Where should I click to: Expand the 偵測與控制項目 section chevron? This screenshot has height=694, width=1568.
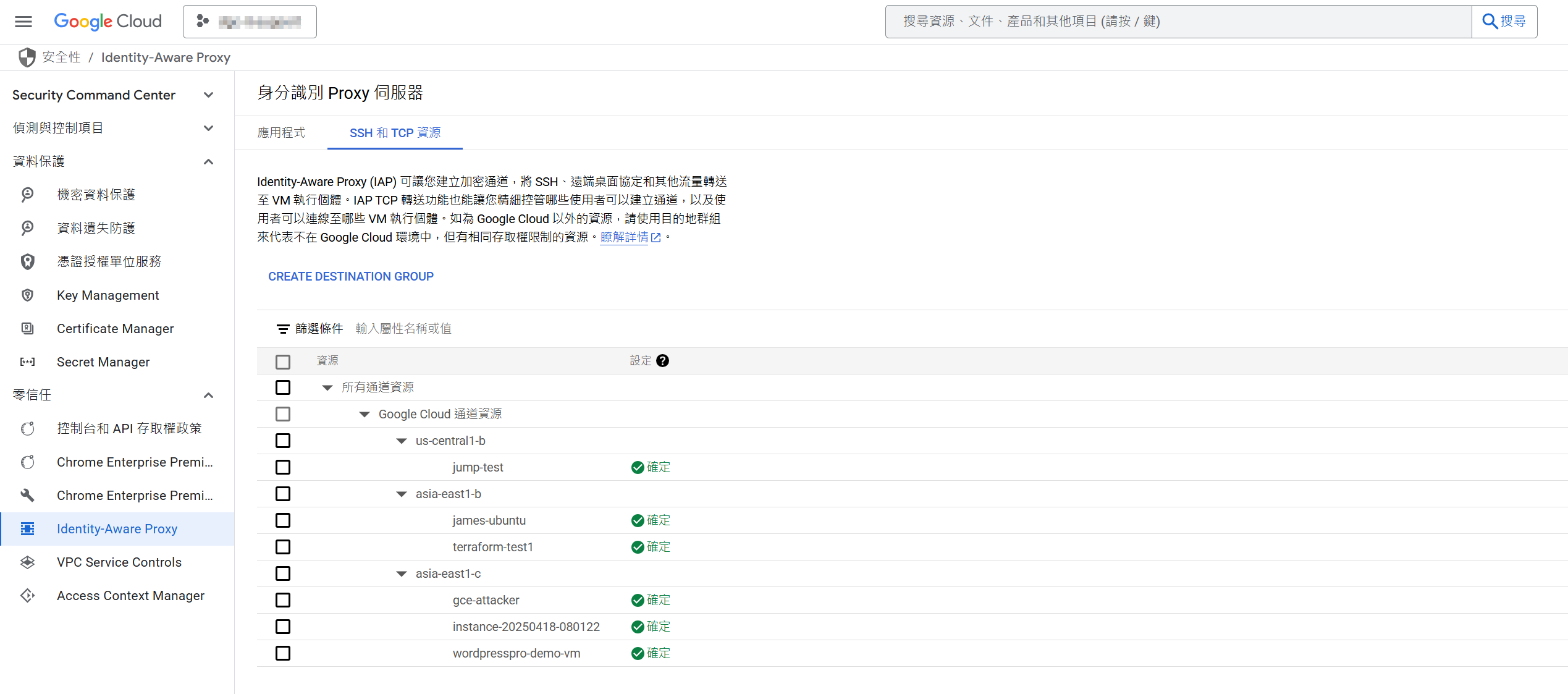click(x=209, y=128)
